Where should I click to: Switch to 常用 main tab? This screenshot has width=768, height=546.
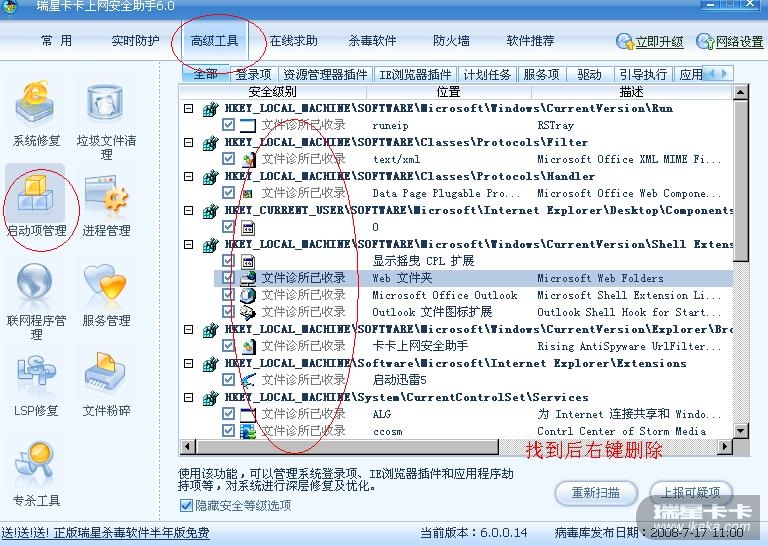click(57, 41)
